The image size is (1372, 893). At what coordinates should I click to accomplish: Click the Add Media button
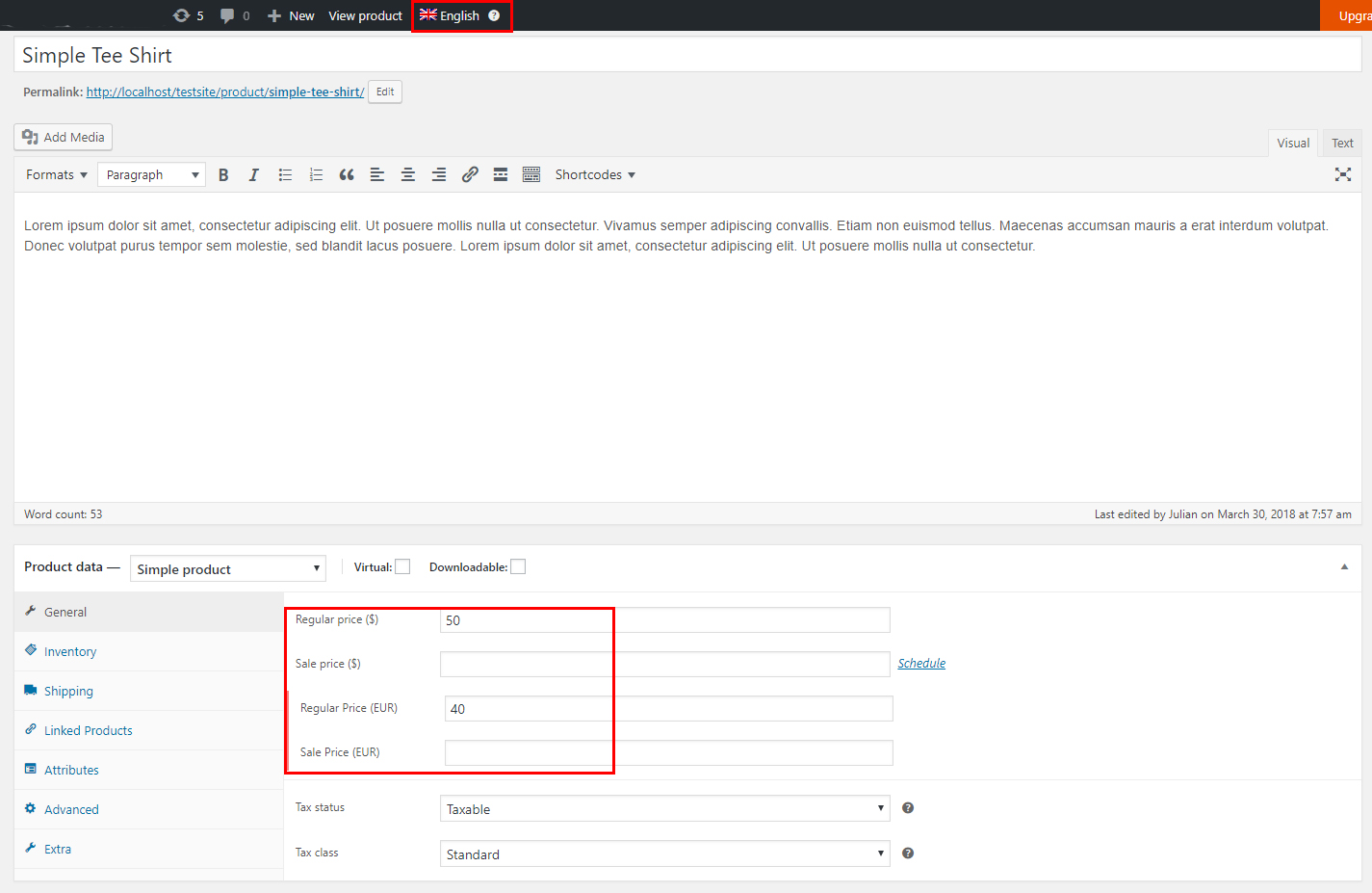click(x=64, y=137)
